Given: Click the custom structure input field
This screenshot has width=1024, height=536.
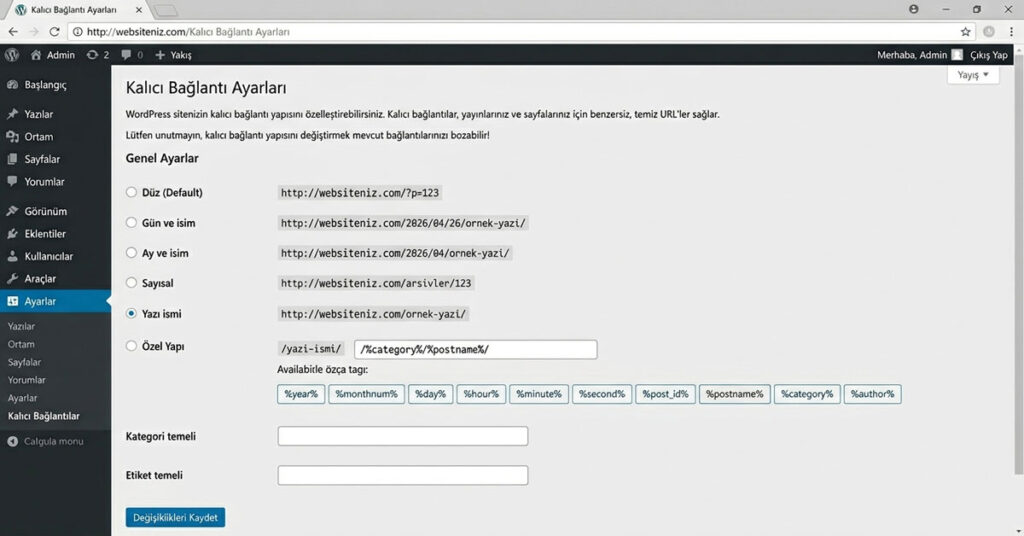Looking at the screenshot, I should 475,349.
